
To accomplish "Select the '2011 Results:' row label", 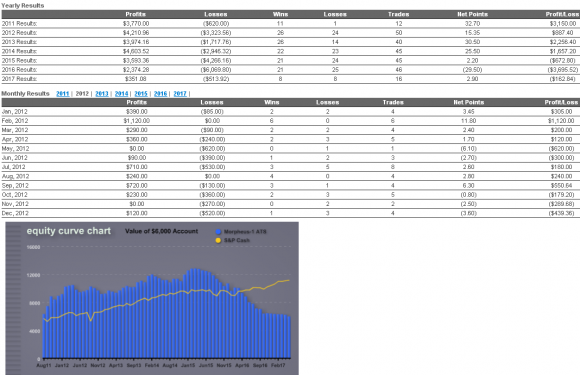I will coord(19,24).
